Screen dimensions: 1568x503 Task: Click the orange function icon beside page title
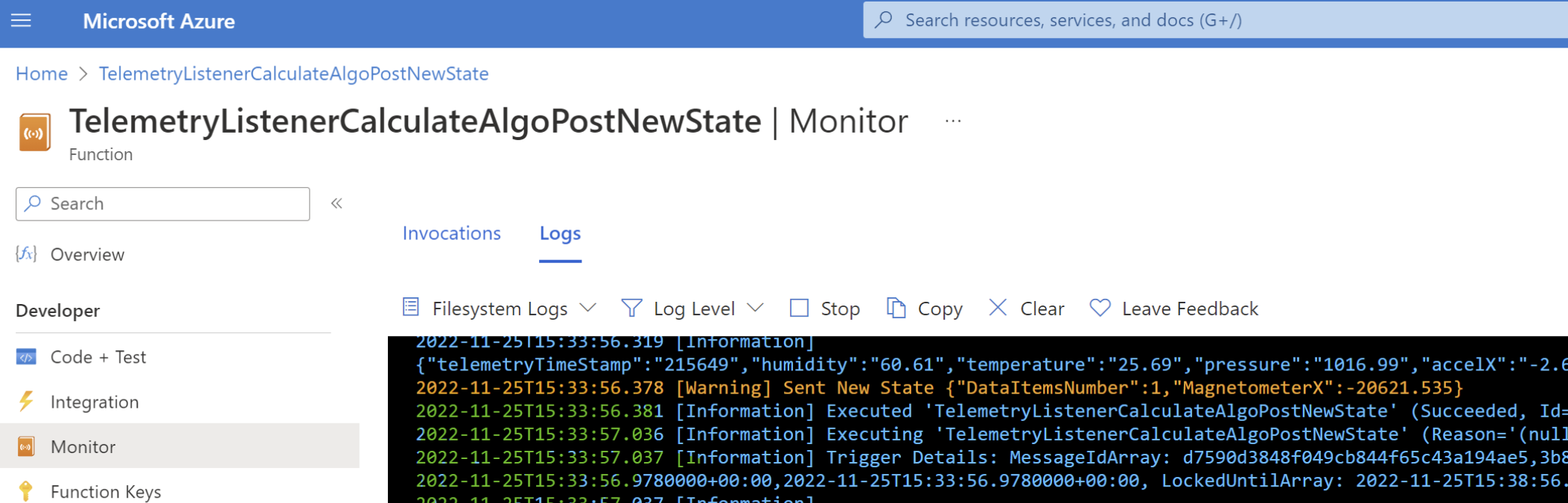point(35,133)
